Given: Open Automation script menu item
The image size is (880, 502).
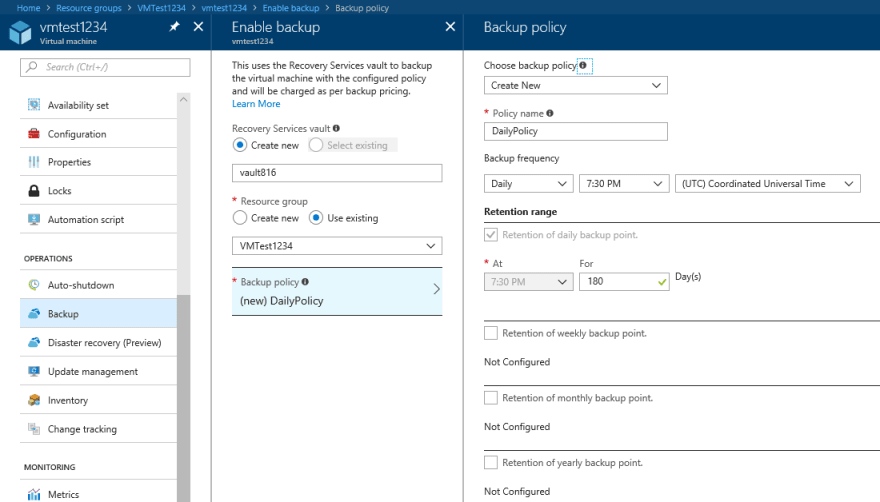Looking at the screenshot, I should pyautogui.click(x=98, y=219).
